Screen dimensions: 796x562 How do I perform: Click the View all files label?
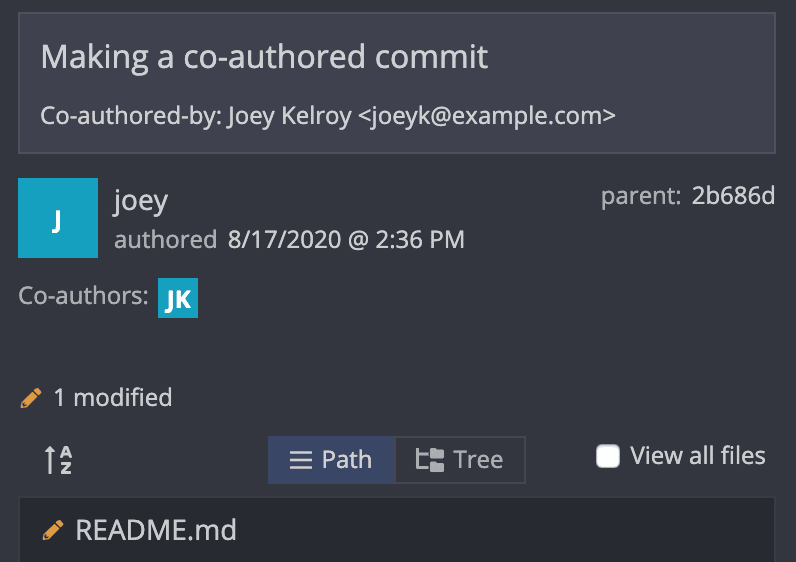698,456
